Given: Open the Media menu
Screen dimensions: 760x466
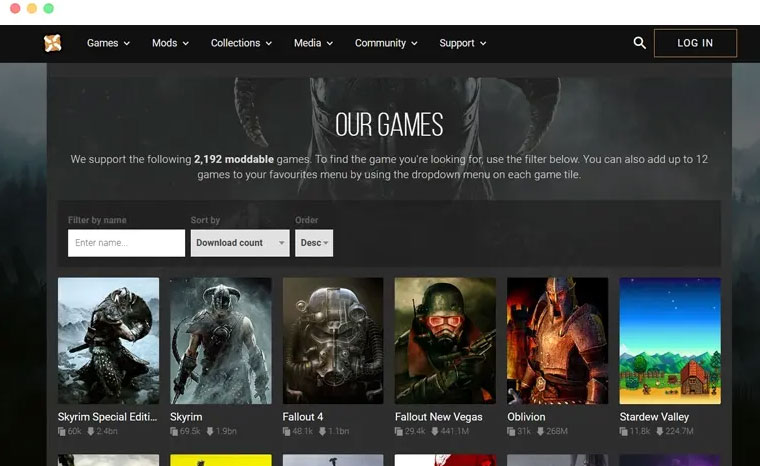Looking at the screenshot, I should point(313,43).
